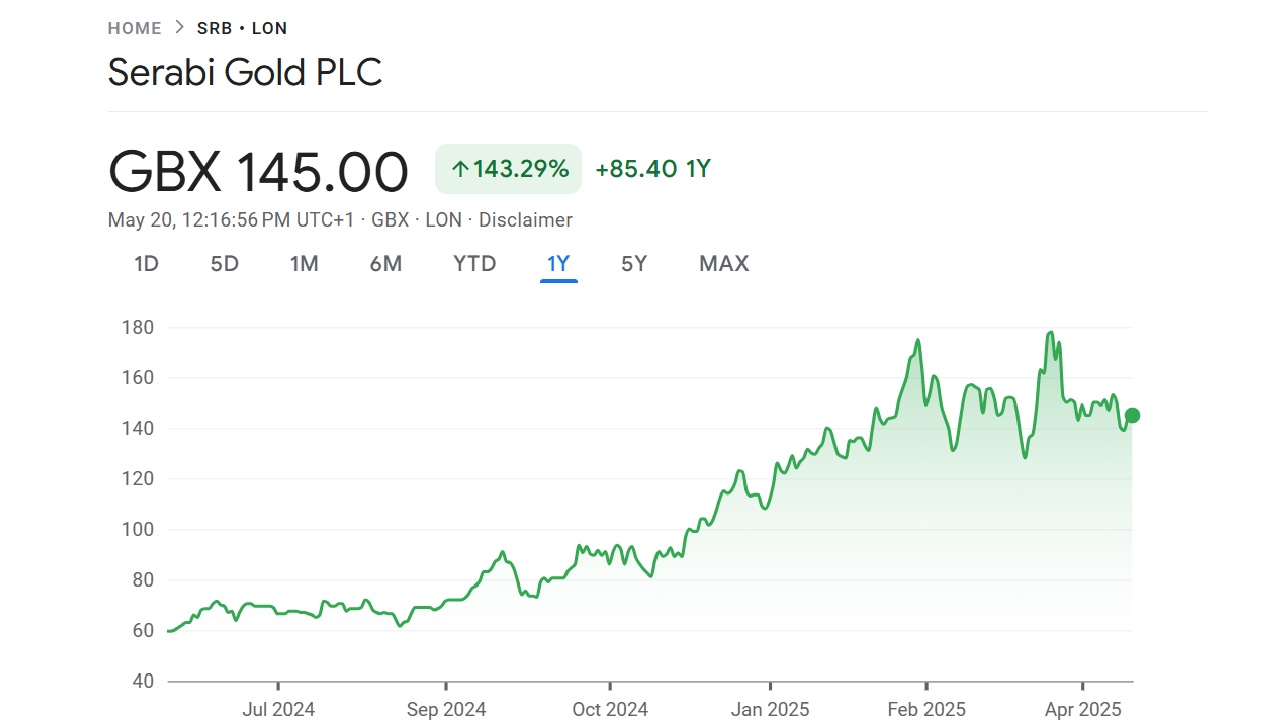The height and width of the screenshot is (720, 1280).
Task: Click the 143.29% performance badge
Action: (x=508, y=169)
